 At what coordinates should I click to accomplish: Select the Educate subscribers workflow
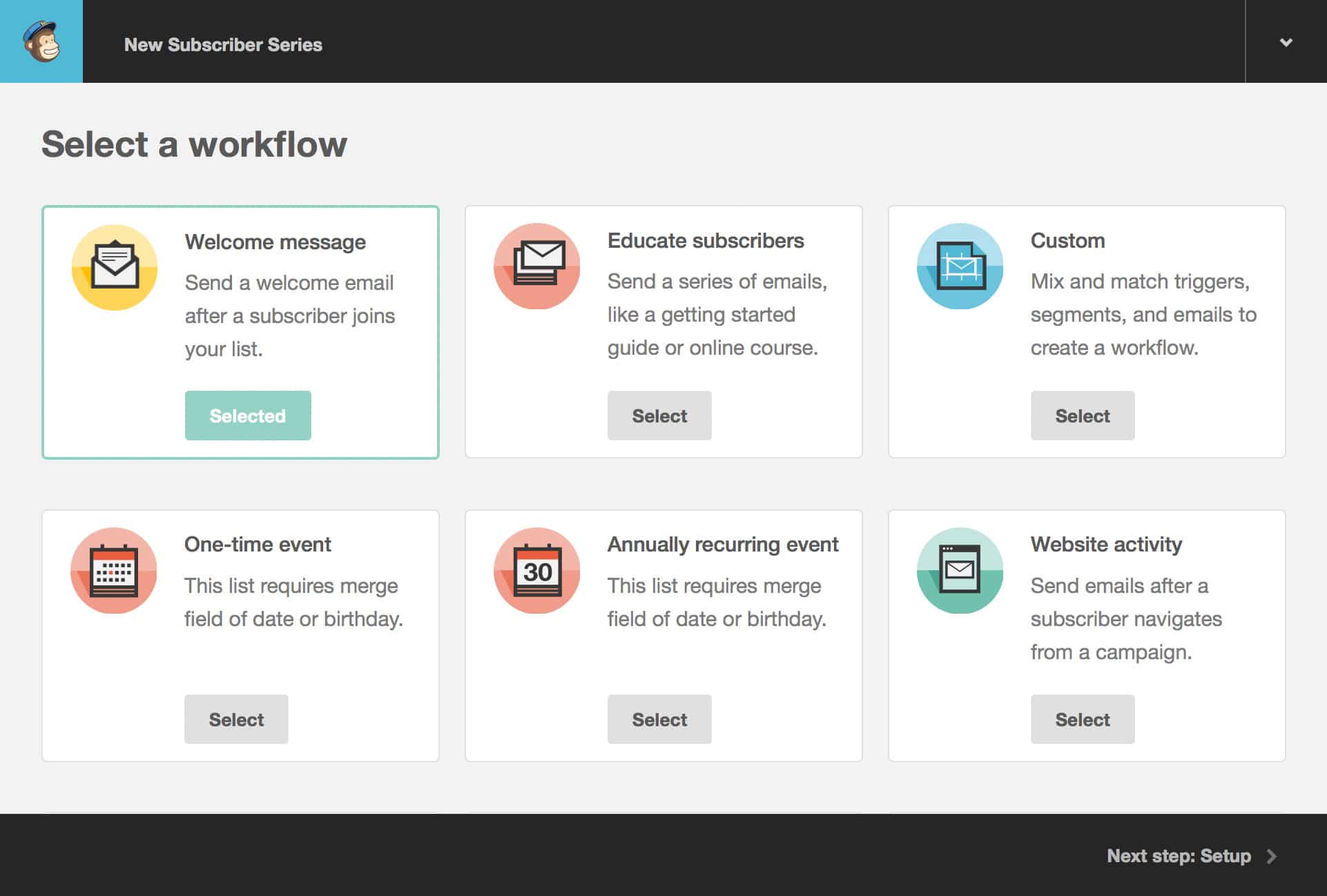point(659,415)
